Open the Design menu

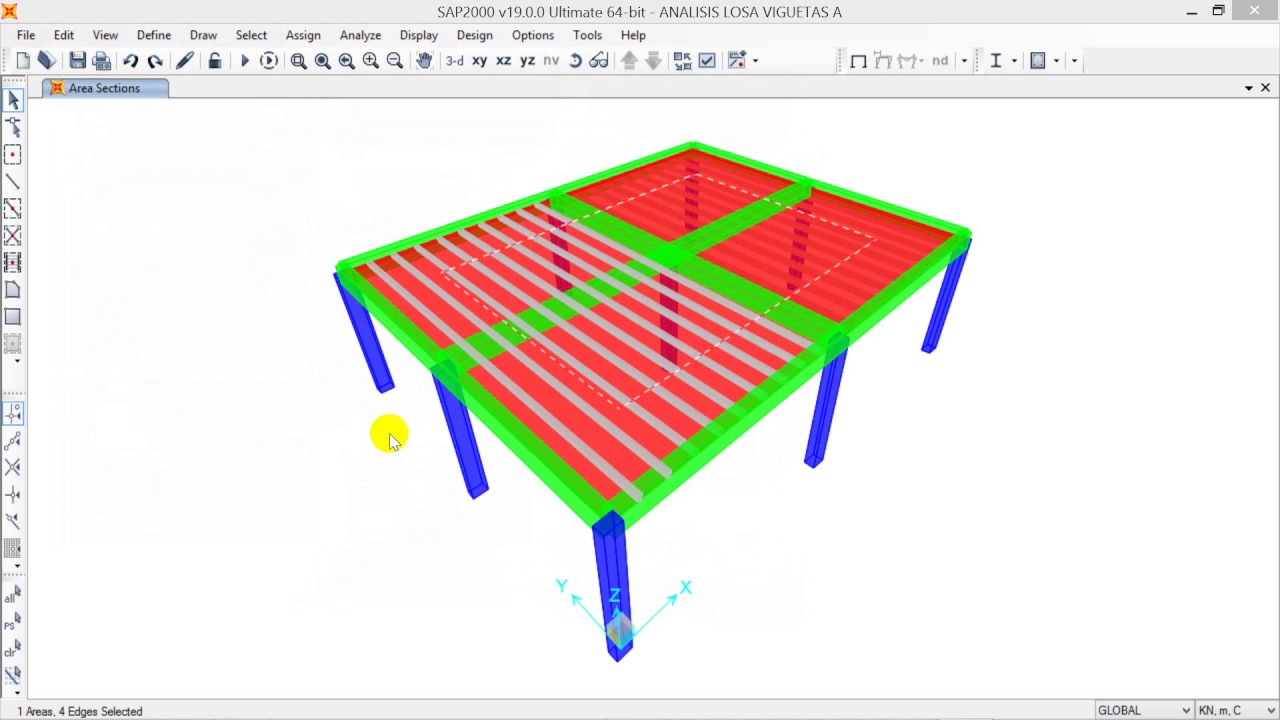[x=475, y=35]
